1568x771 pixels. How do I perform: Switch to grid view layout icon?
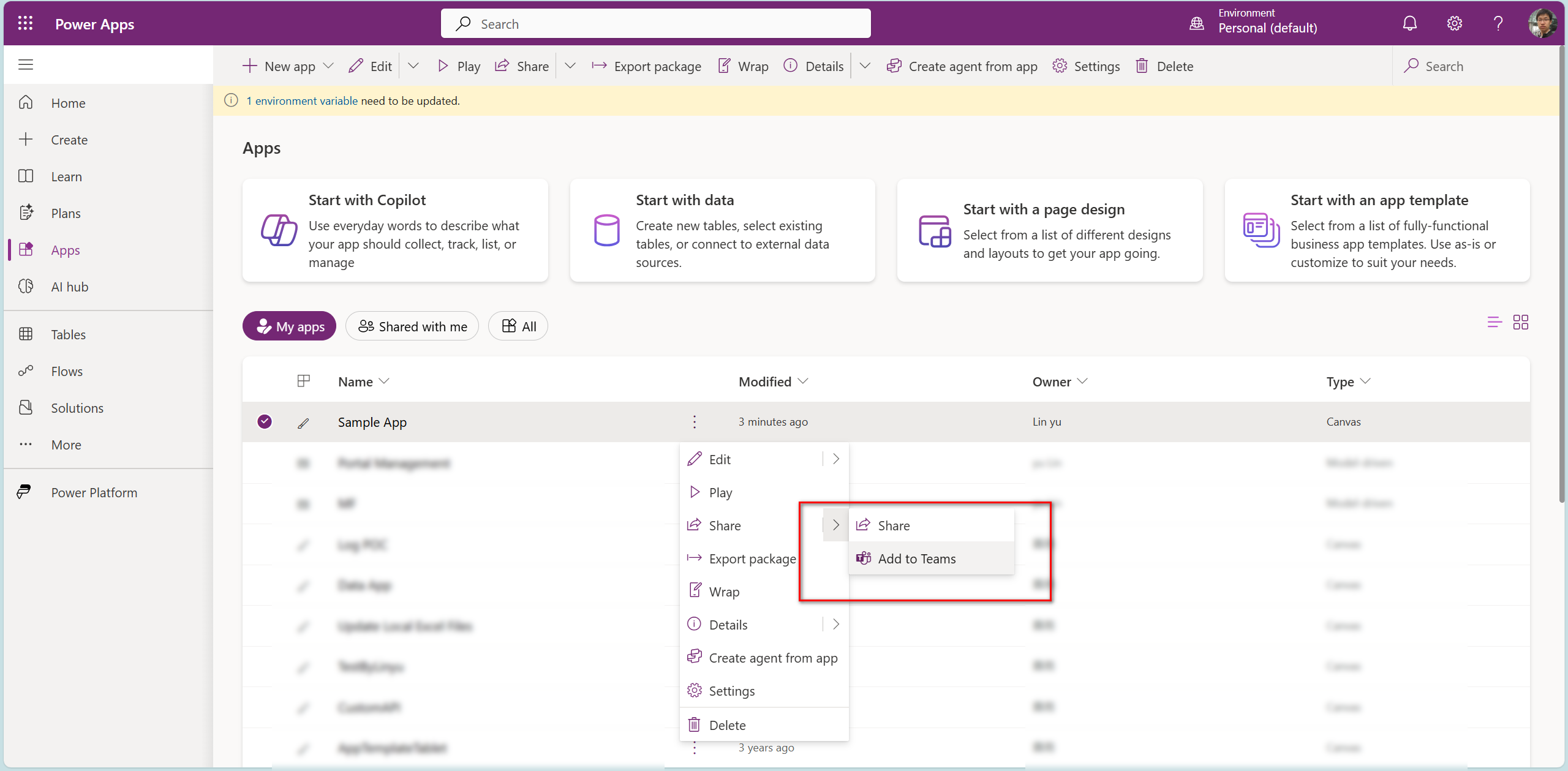[x=1520, y=322]
